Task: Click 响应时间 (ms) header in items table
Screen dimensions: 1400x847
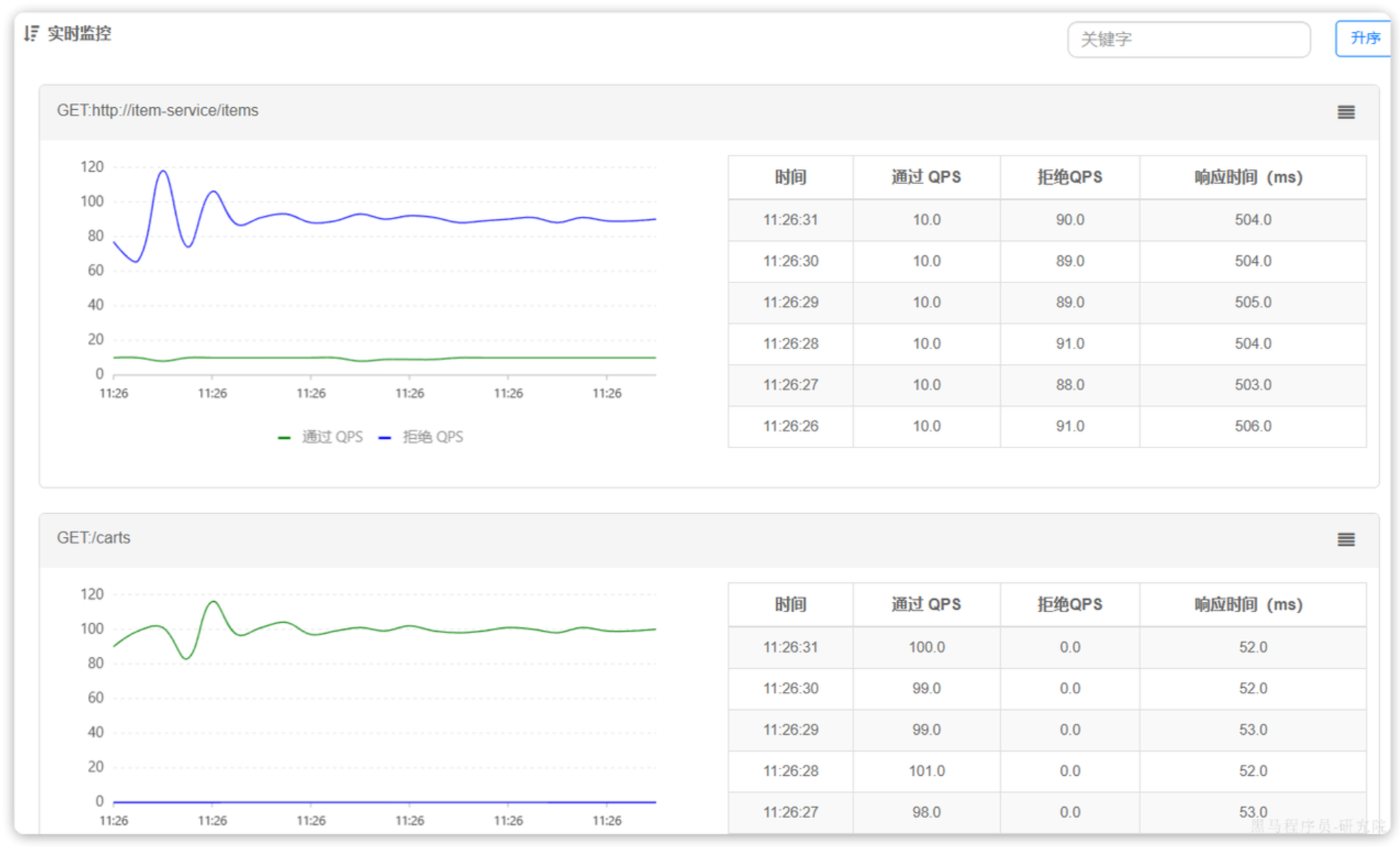Action: click(x=1248, y=177)
